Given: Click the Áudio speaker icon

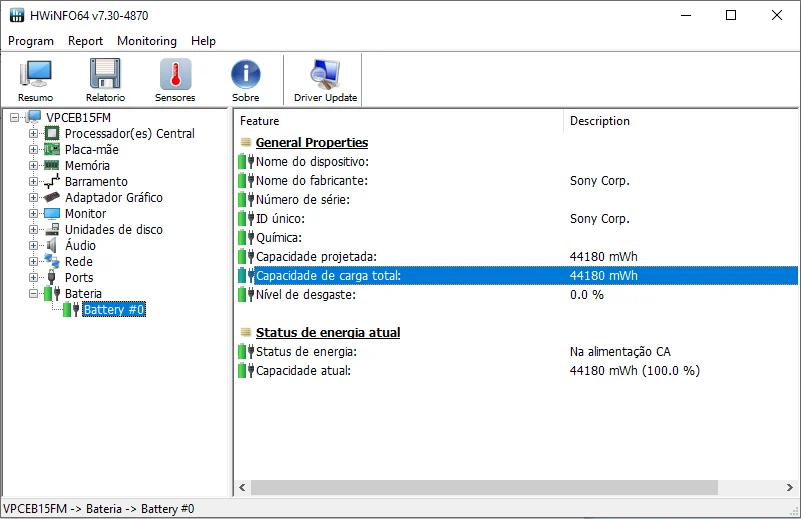Looking at the screenshot, I should coord(52,245).
